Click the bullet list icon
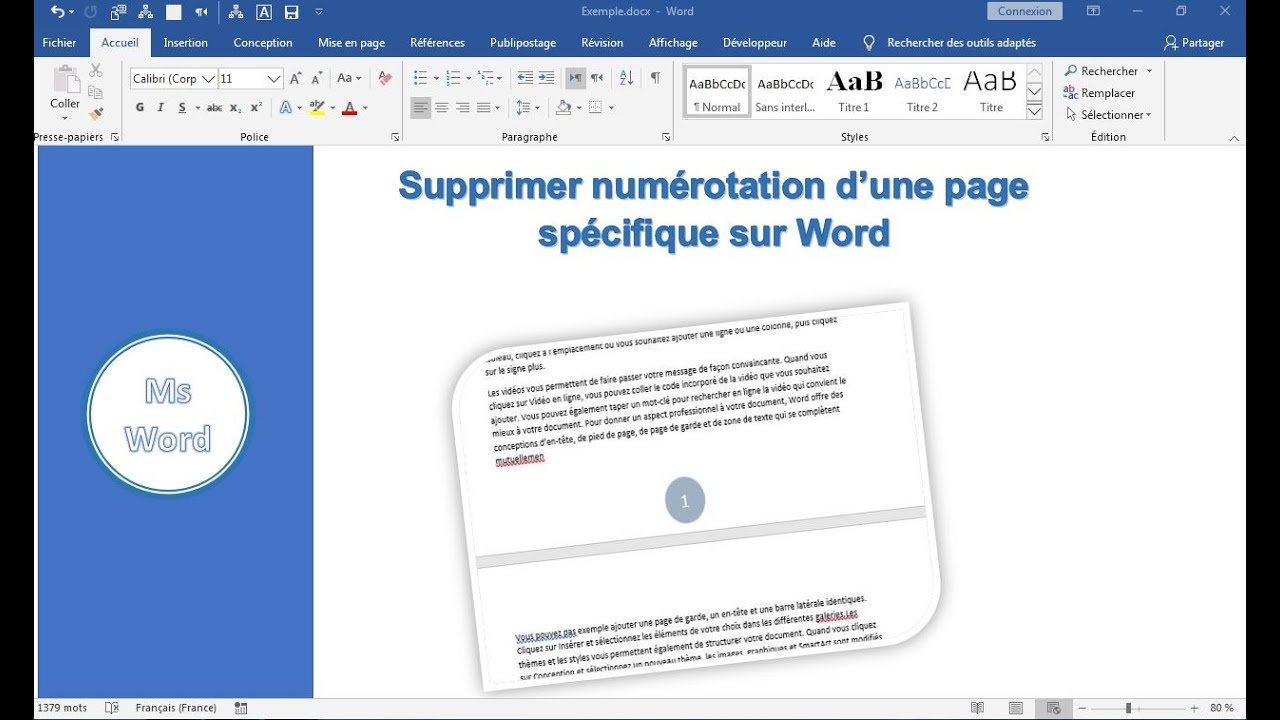The image size is (1280, 720). 420,78
